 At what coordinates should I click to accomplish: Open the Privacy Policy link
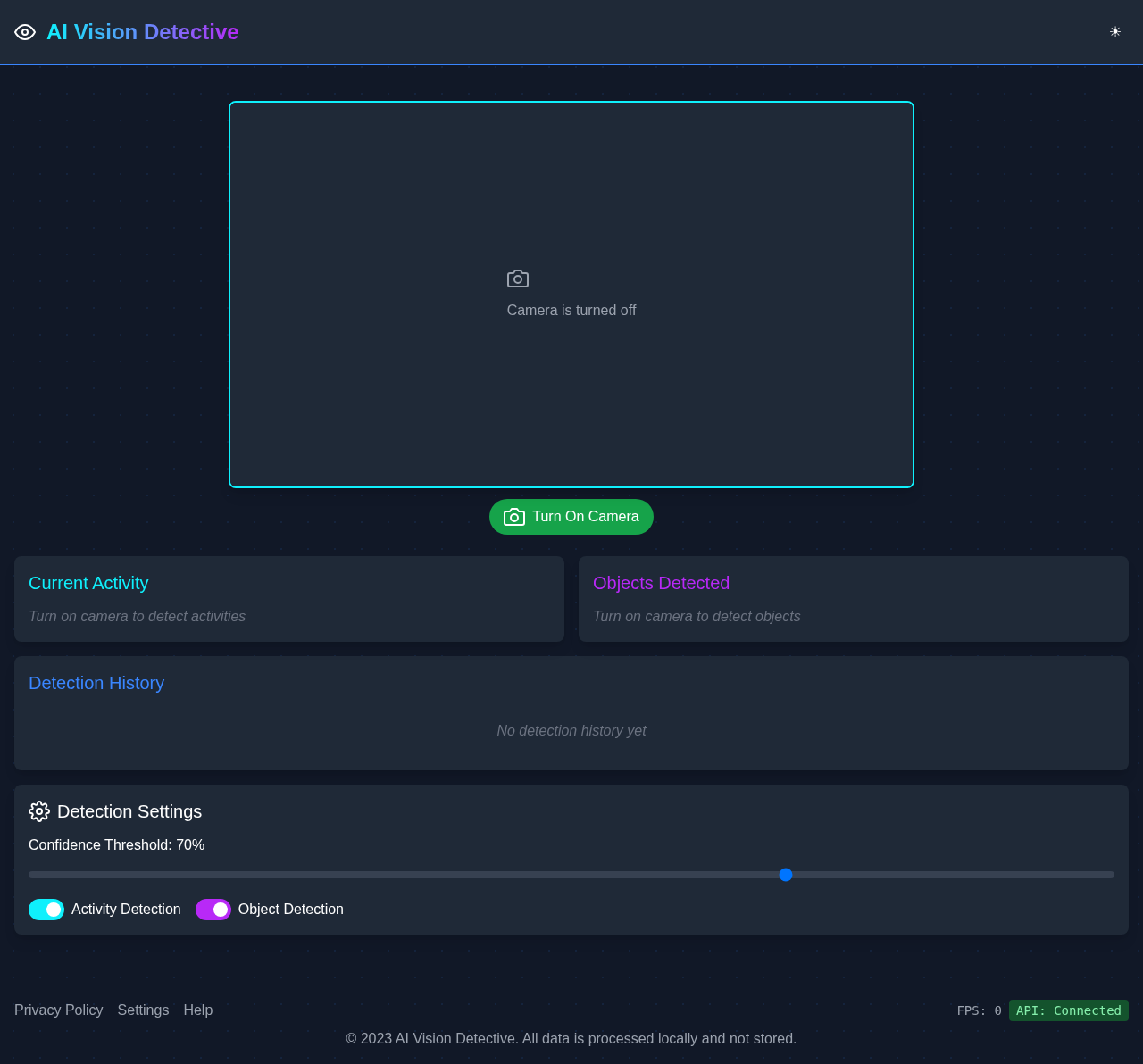point(59,1010)
